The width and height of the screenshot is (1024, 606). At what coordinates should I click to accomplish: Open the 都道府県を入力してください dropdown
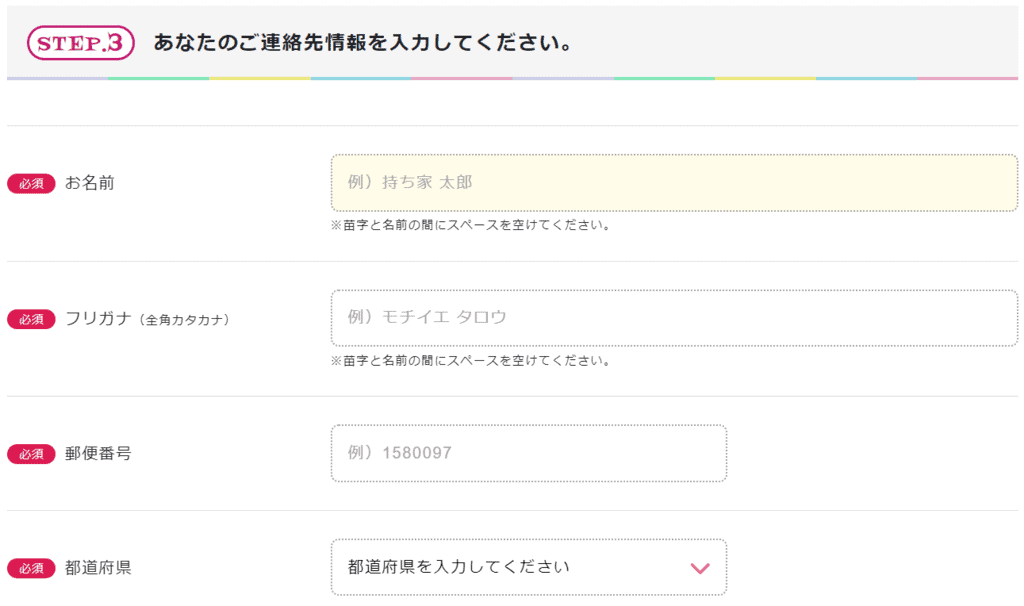pyautogui.click(x=528, y=567)
